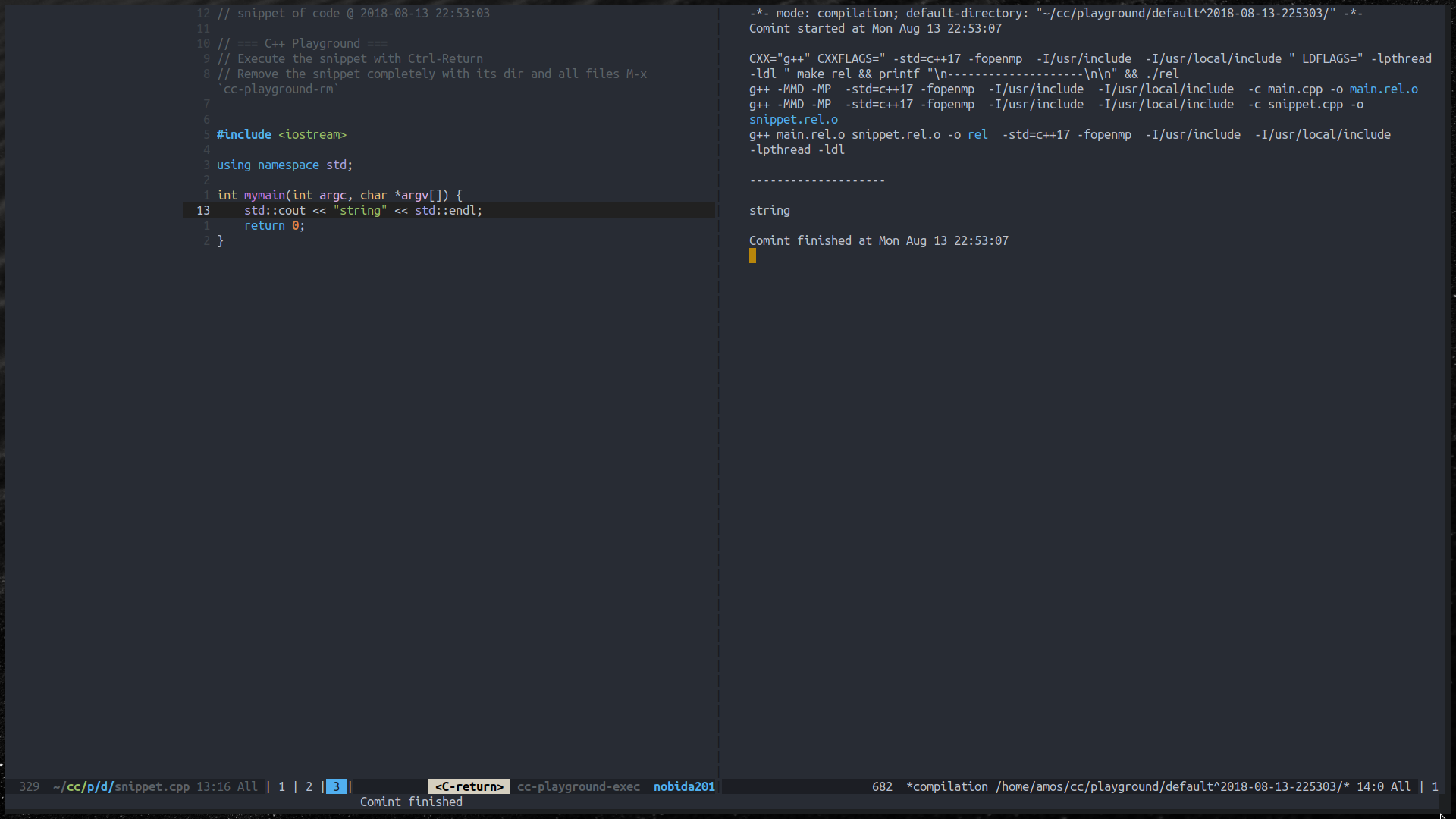Image resolution: width=1456 pixels, height=819 pixels.
Task: Click the snippet.cpp filename in modeline
Action: pyautogui.click(x=152, y=786)
